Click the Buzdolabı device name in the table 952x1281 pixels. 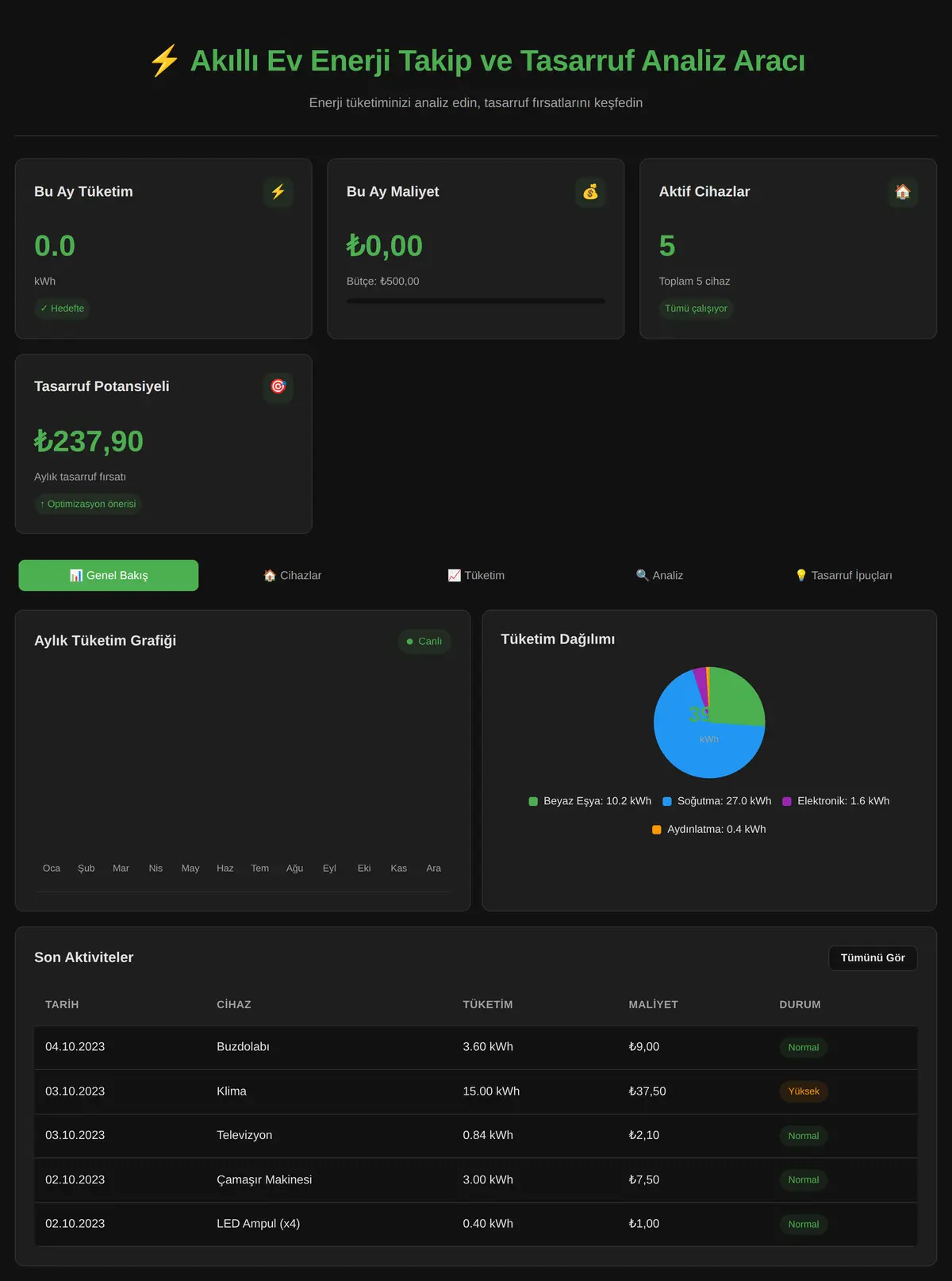pyautogui.click(x=243, y=1047)
